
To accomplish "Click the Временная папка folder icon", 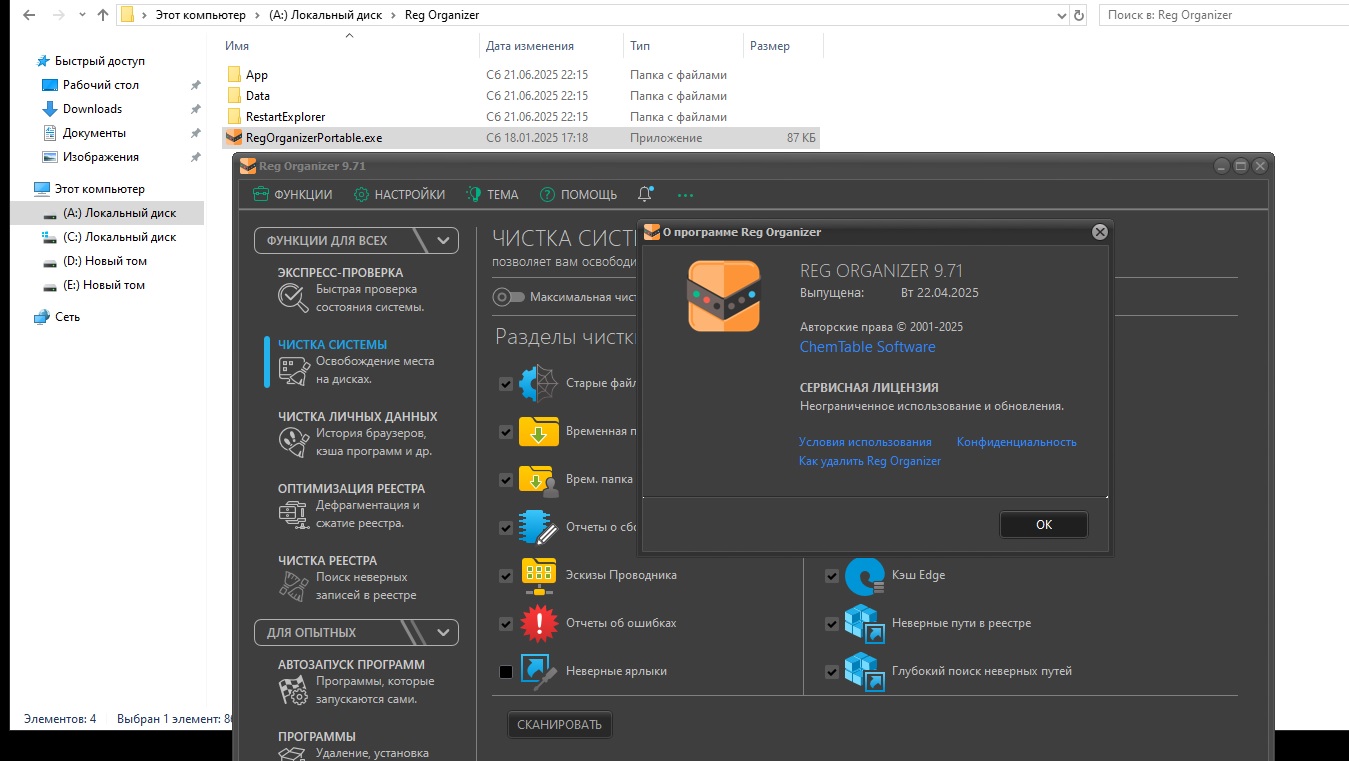I will tap(538, 431).
